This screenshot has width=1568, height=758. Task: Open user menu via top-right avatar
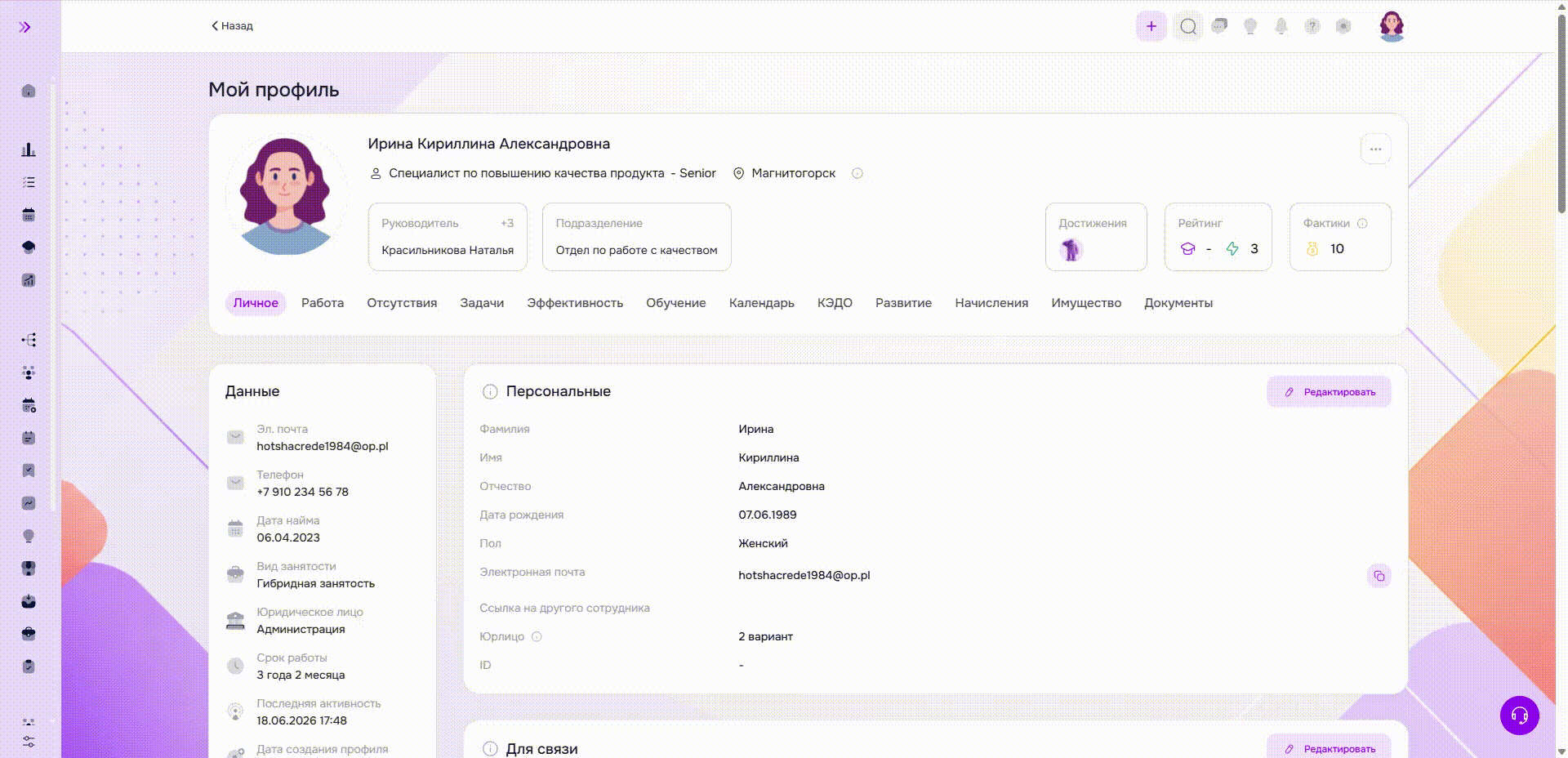click(x=1392, y=26)
